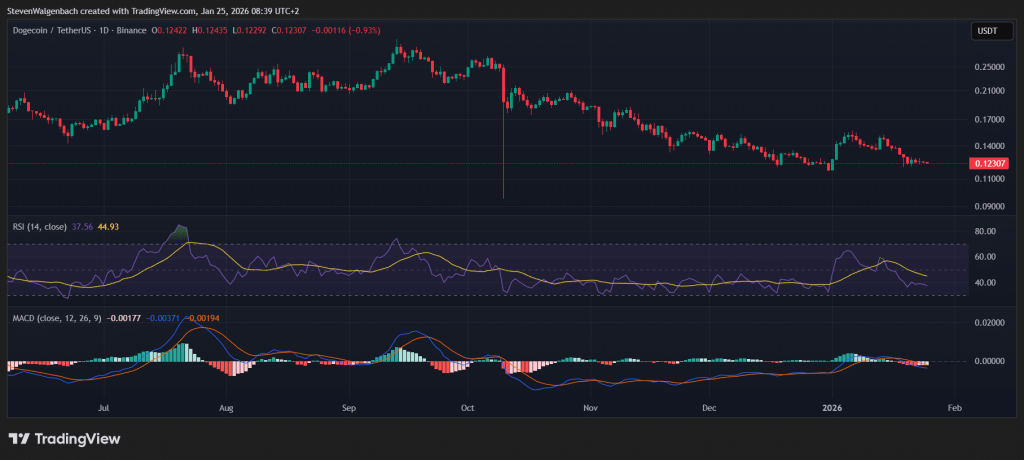1024x460 pixels.
Task: Click the 0.17000 price axis label
Action: click(x=989, y=120)
